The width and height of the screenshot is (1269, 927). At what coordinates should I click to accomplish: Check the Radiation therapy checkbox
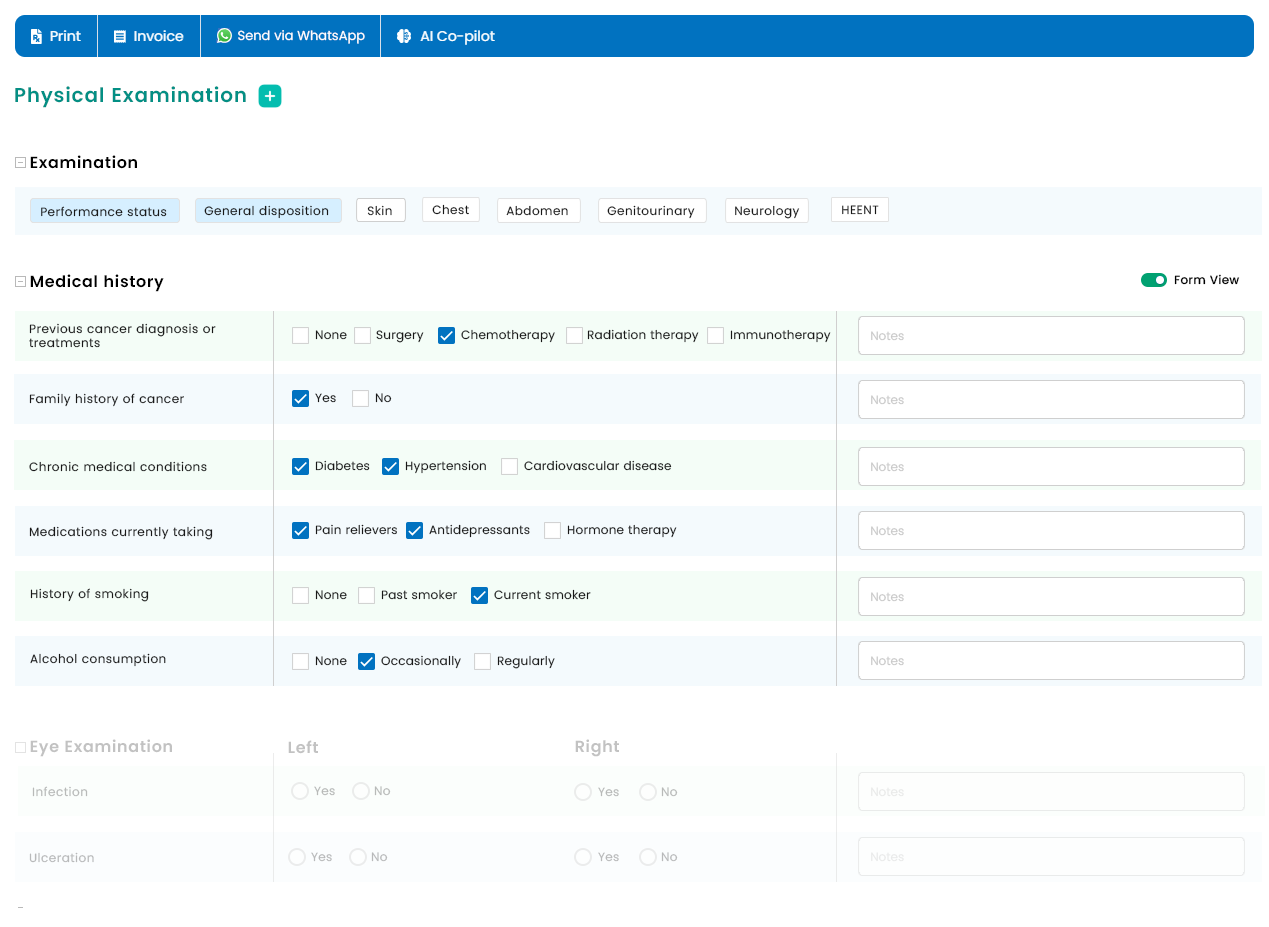coord(574,335)
